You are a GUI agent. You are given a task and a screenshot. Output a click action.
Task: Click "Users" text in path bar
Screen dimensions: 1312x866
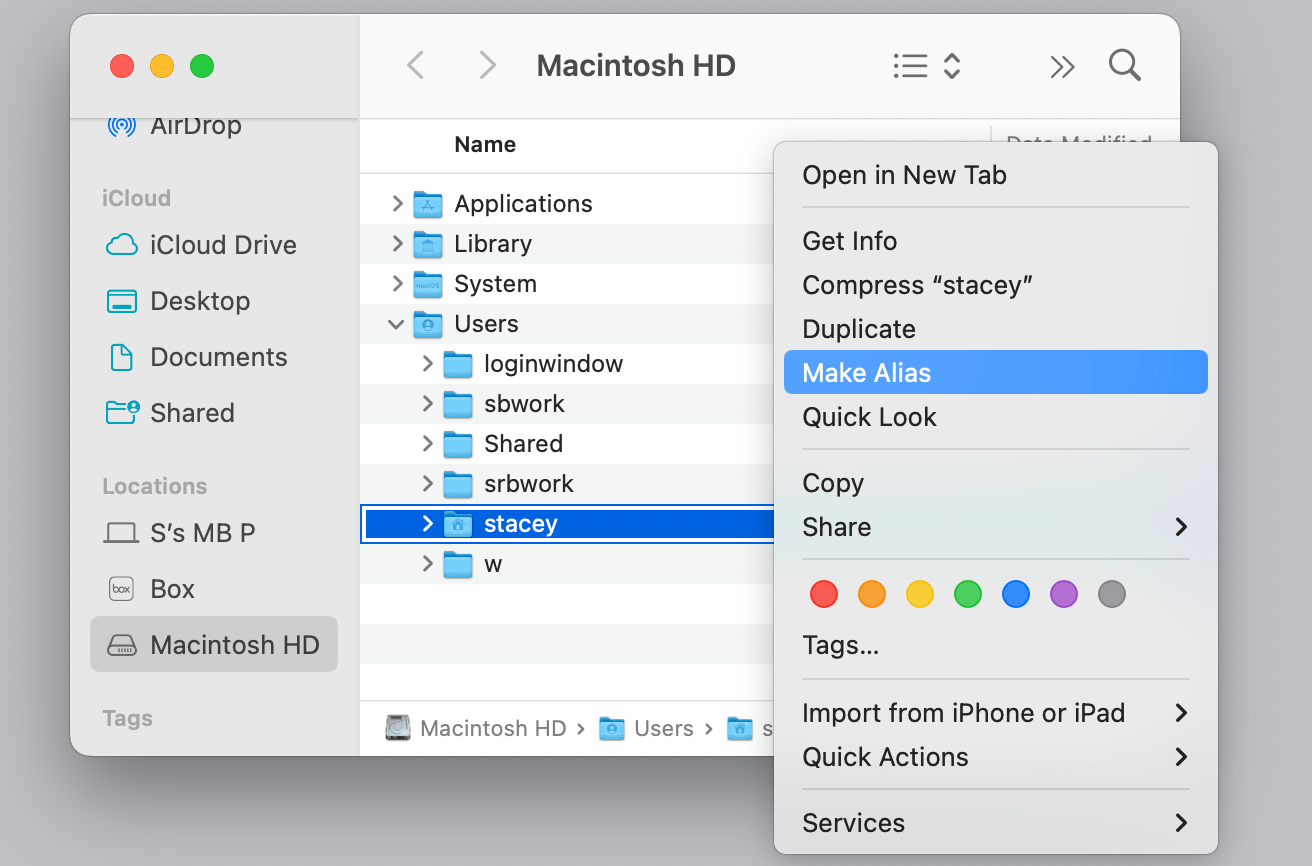pyautogui.click(x=664, y=728)
